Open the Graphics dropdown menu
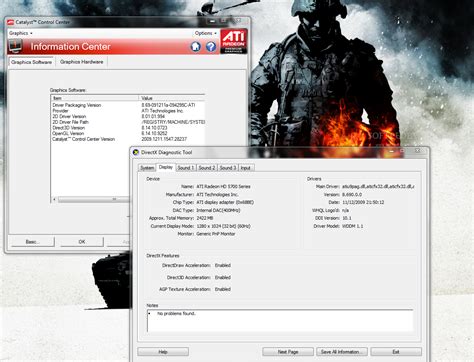The width and height of the screenshot is (474, 362). coord(21,33)
